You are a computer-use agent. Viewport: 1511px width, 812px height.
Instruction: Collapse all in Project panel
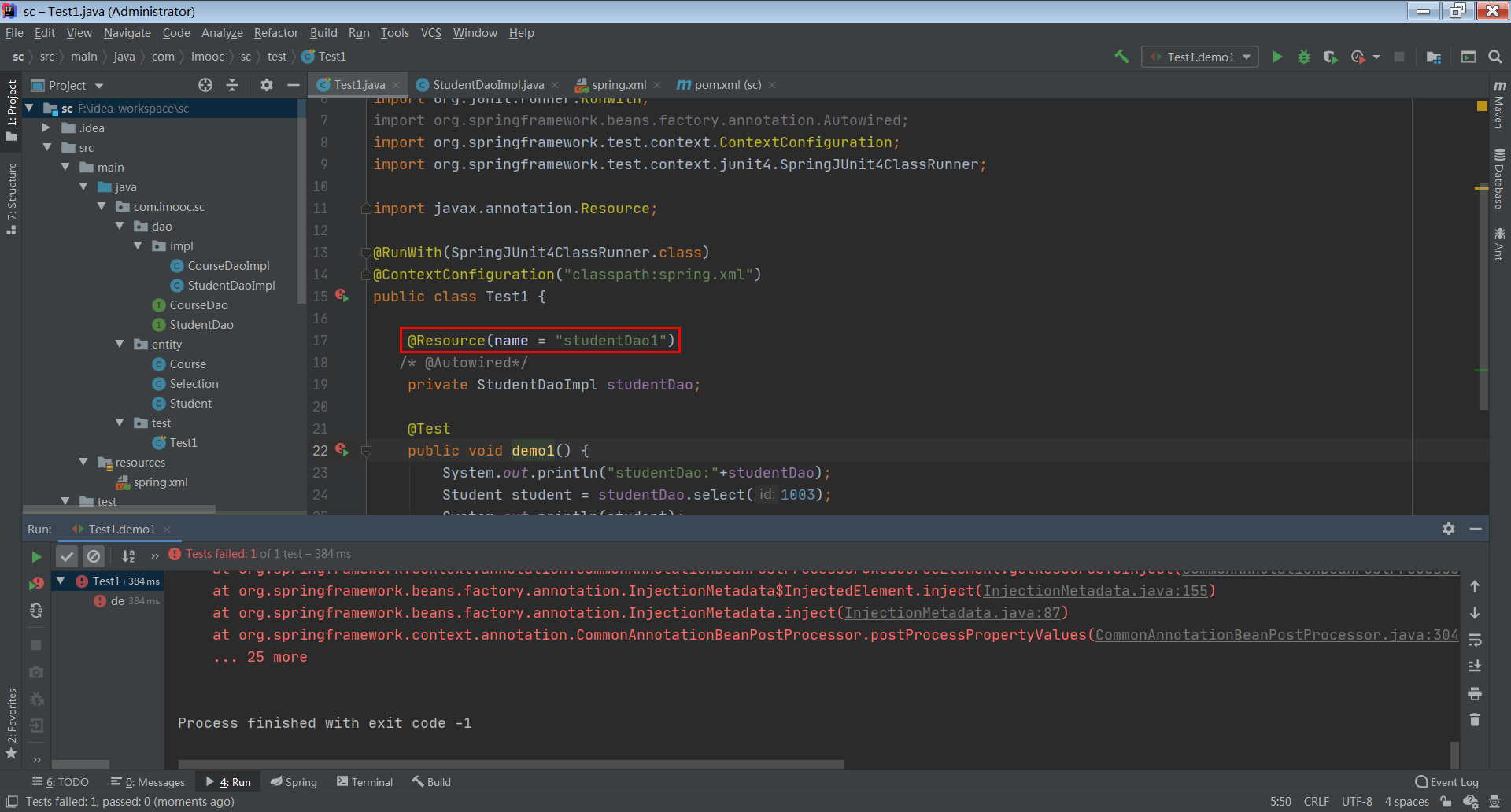tap(232, 85)
